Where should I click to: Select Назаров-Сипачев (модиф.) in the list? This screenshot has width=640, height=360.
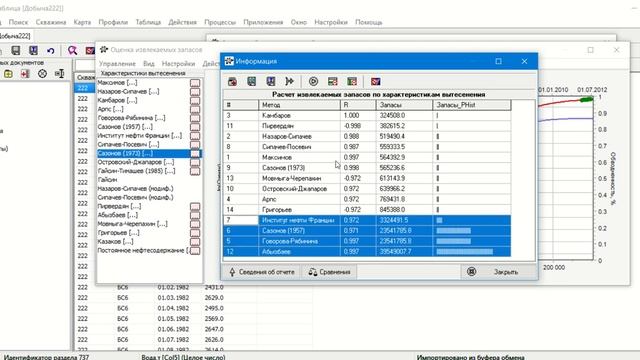pos(135,189)
